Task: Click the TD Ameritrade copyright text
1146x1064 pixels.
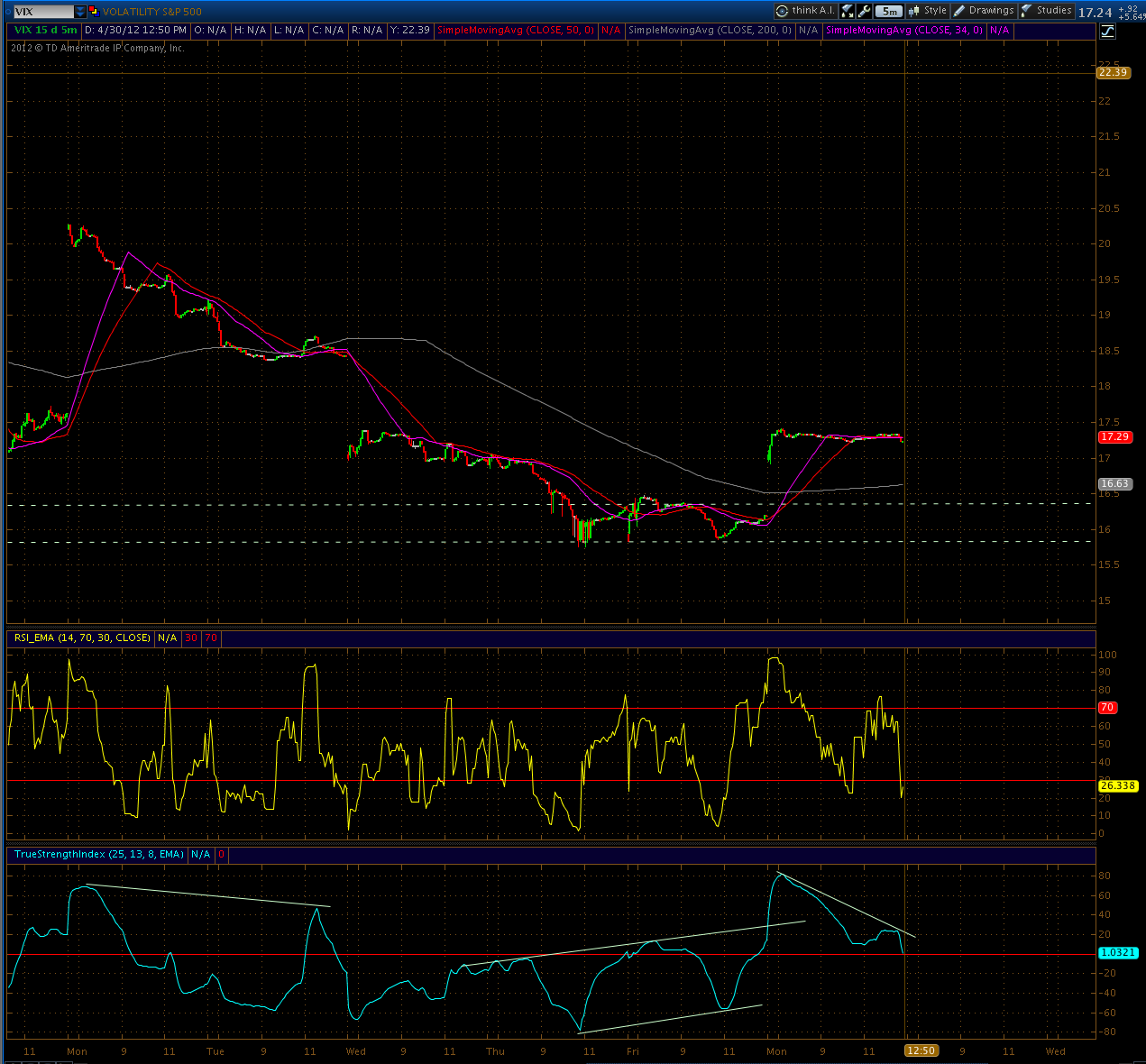Action: (97, 48)
